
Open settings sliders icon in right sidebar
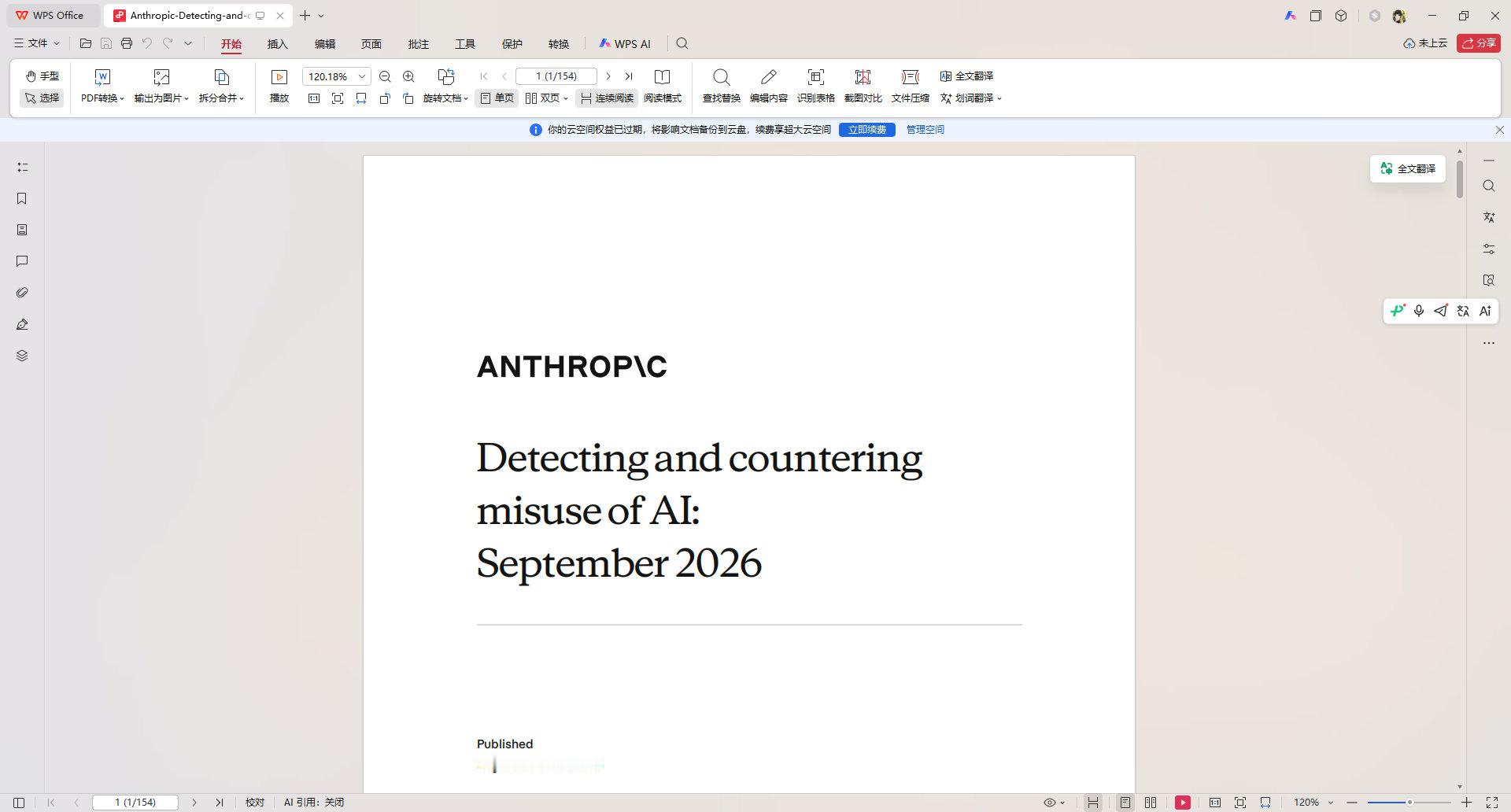coord(1489,249)
